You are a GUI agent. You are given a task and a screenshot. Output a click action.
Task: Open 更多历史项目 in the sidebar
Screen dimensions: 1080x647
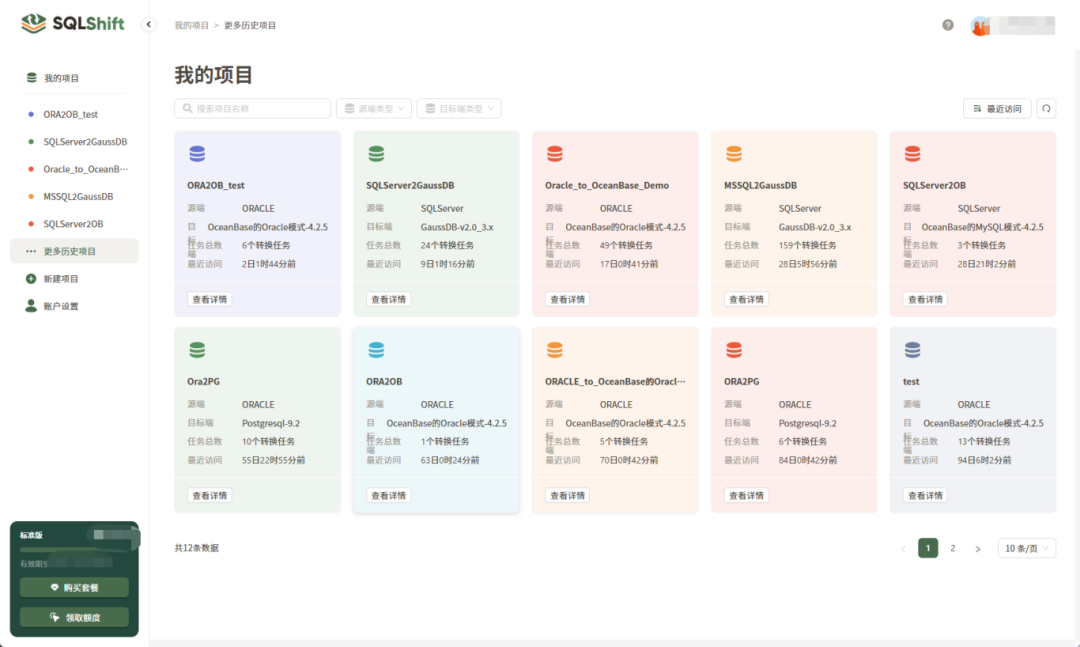point(74,251)
